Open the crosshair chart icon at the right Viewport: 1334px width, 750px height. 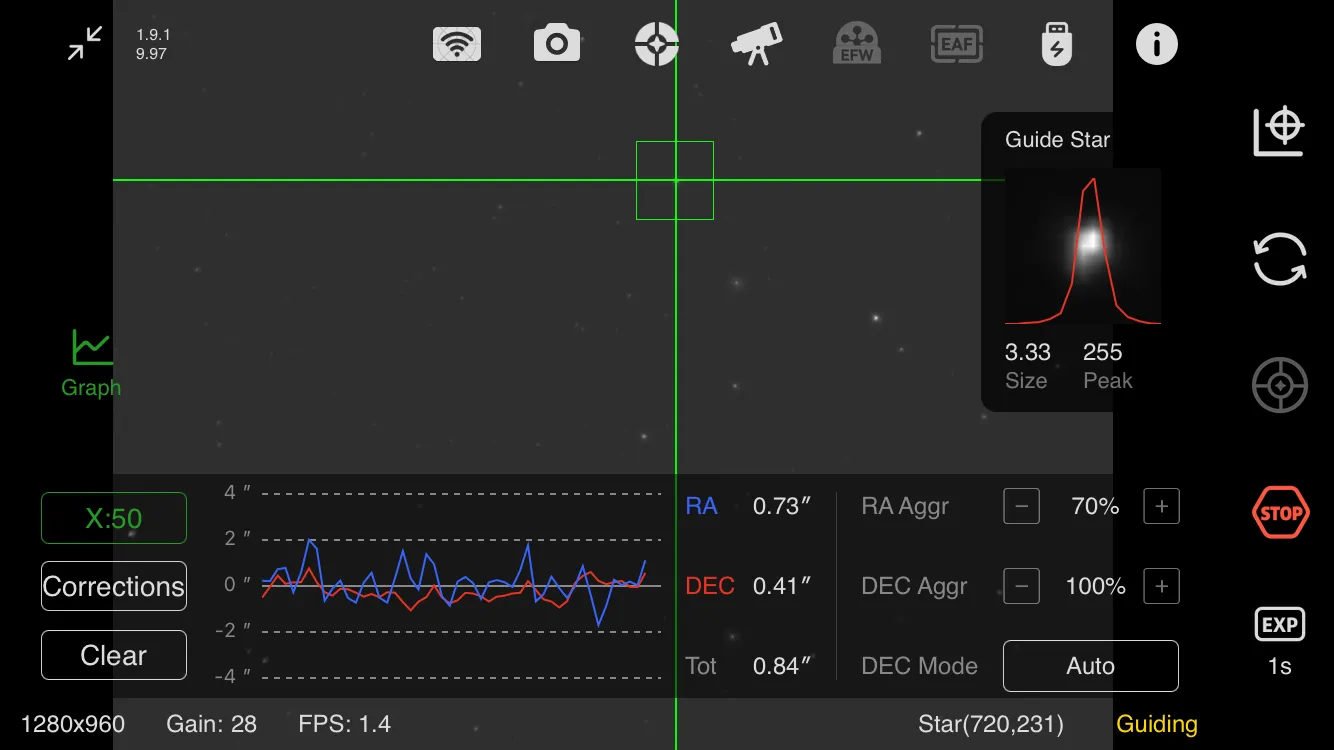click(1280, 132)
